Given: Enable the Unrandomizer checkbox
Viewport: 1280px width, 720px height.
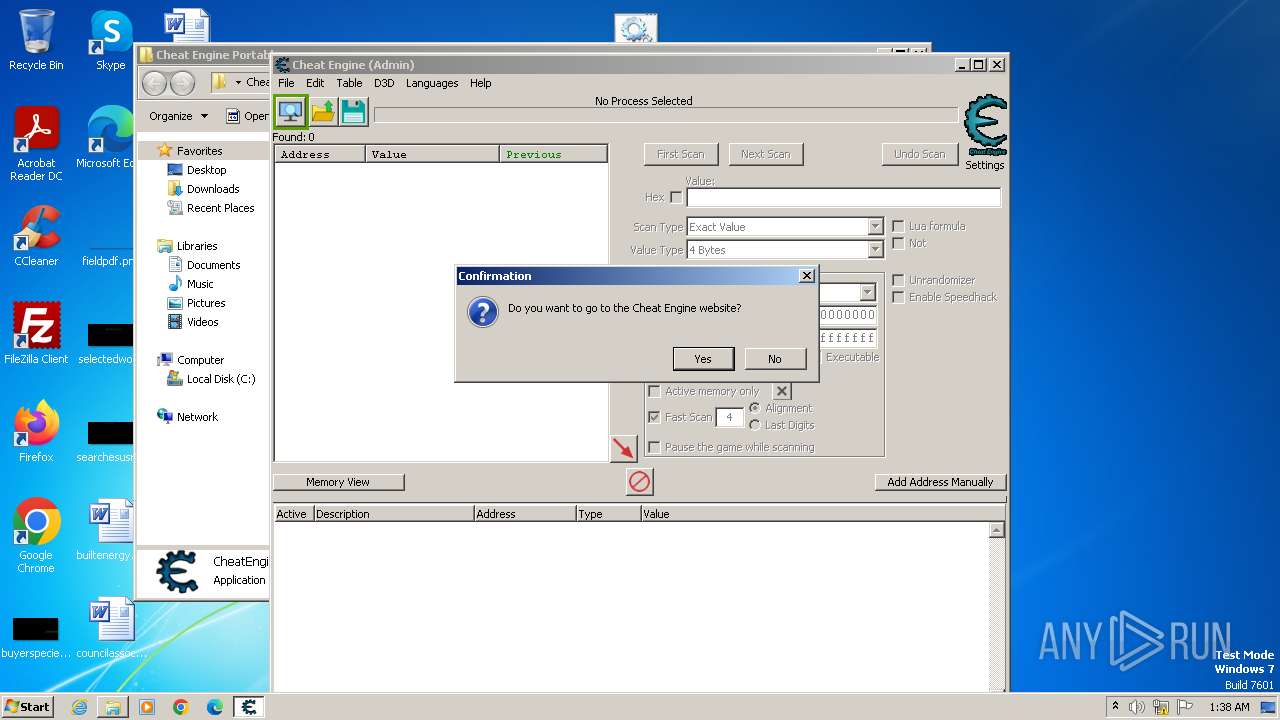Looking at the screenshot, I should point(898,280).
